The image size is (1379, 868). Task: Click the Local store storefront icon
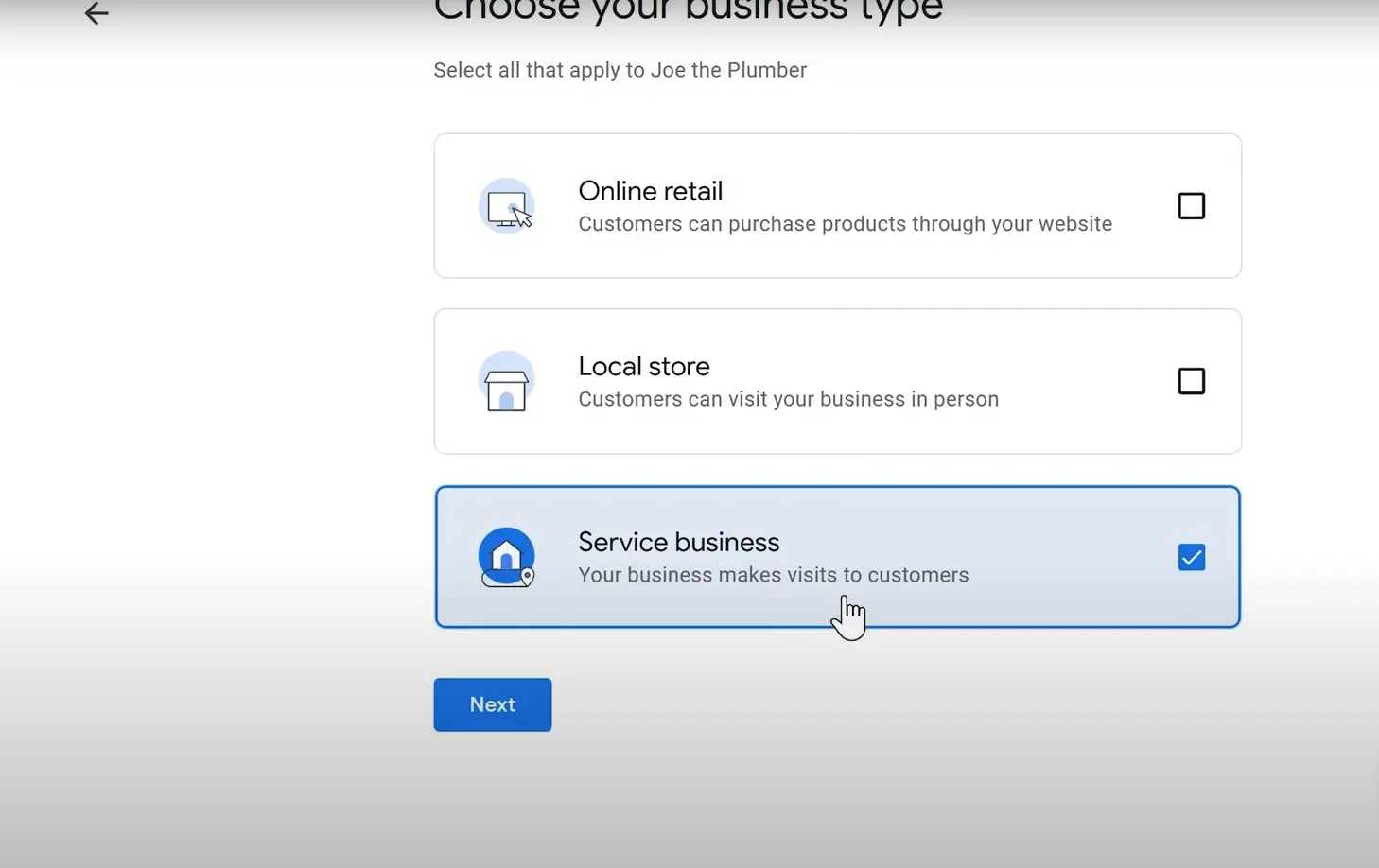pos(507,381)
